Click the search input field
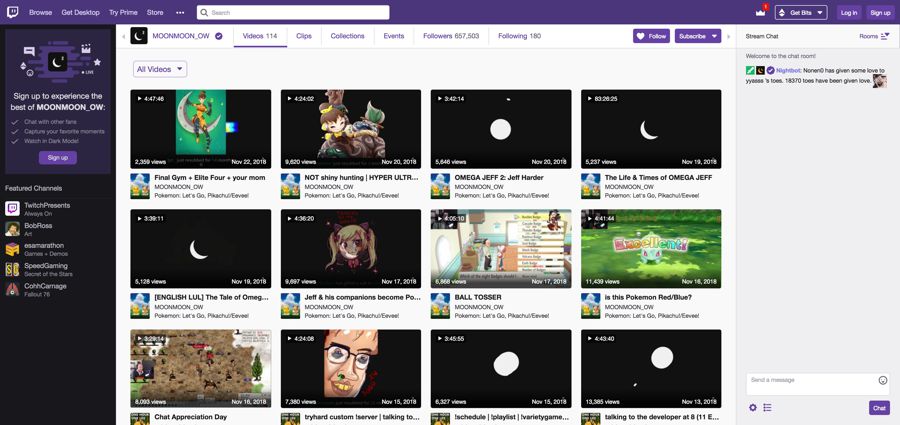Image resolution: width=900 pixels, height=425 pixels. coord(293,12)
